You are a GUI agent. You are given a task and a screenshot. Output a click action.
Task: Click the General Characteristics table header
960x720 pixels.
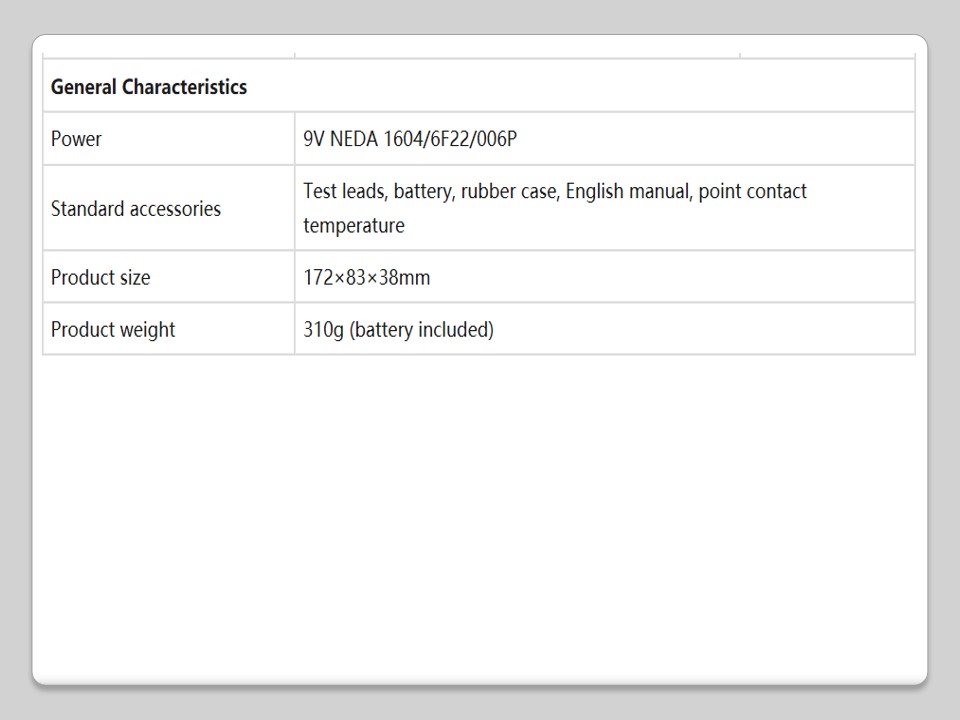148,87
